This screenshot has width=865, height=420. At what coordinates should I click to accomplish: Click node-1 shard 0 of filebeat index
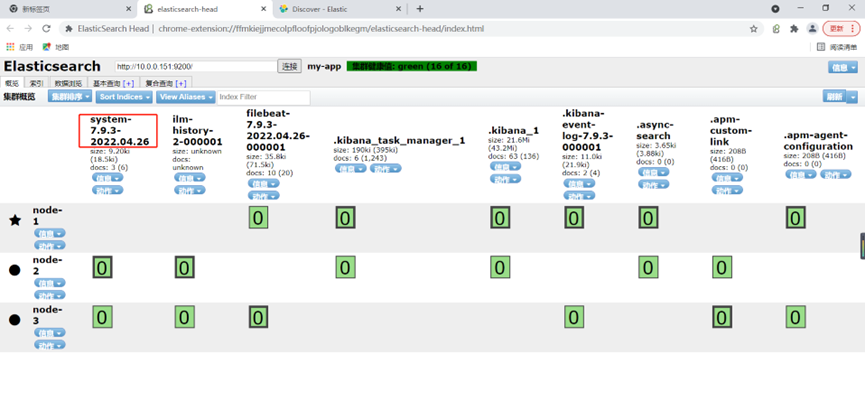(258, 218)
